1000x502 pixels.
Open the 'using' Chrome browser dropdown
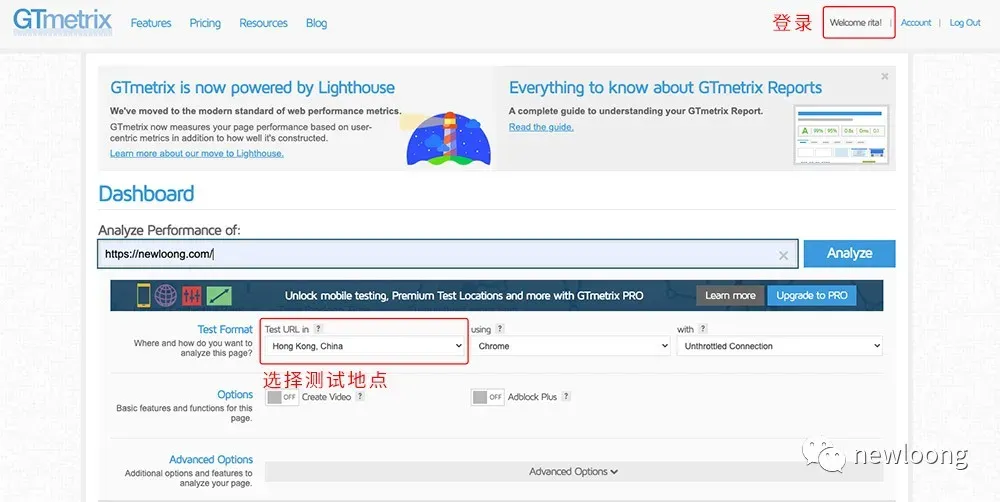point(571,346)
